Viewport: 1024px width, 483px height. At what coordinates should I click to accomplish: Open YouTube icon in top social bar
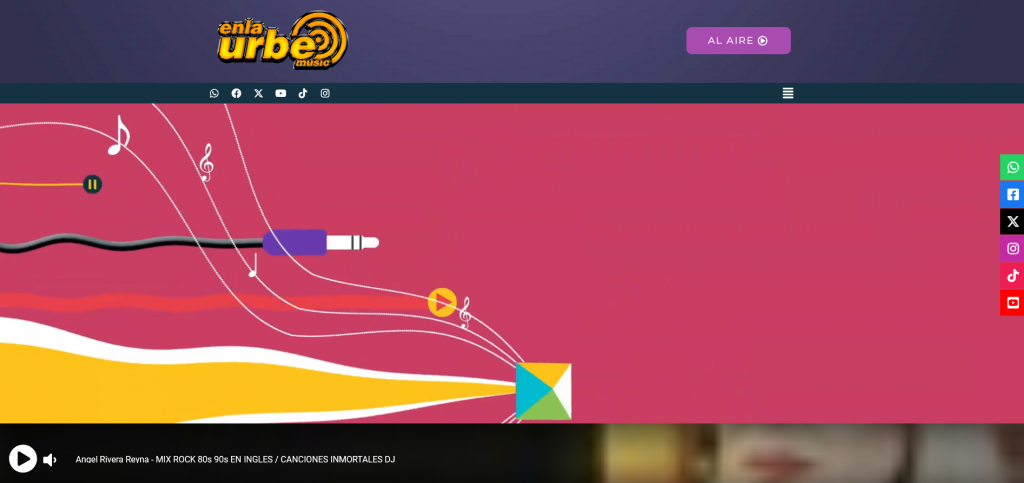[x=281, y=93]
